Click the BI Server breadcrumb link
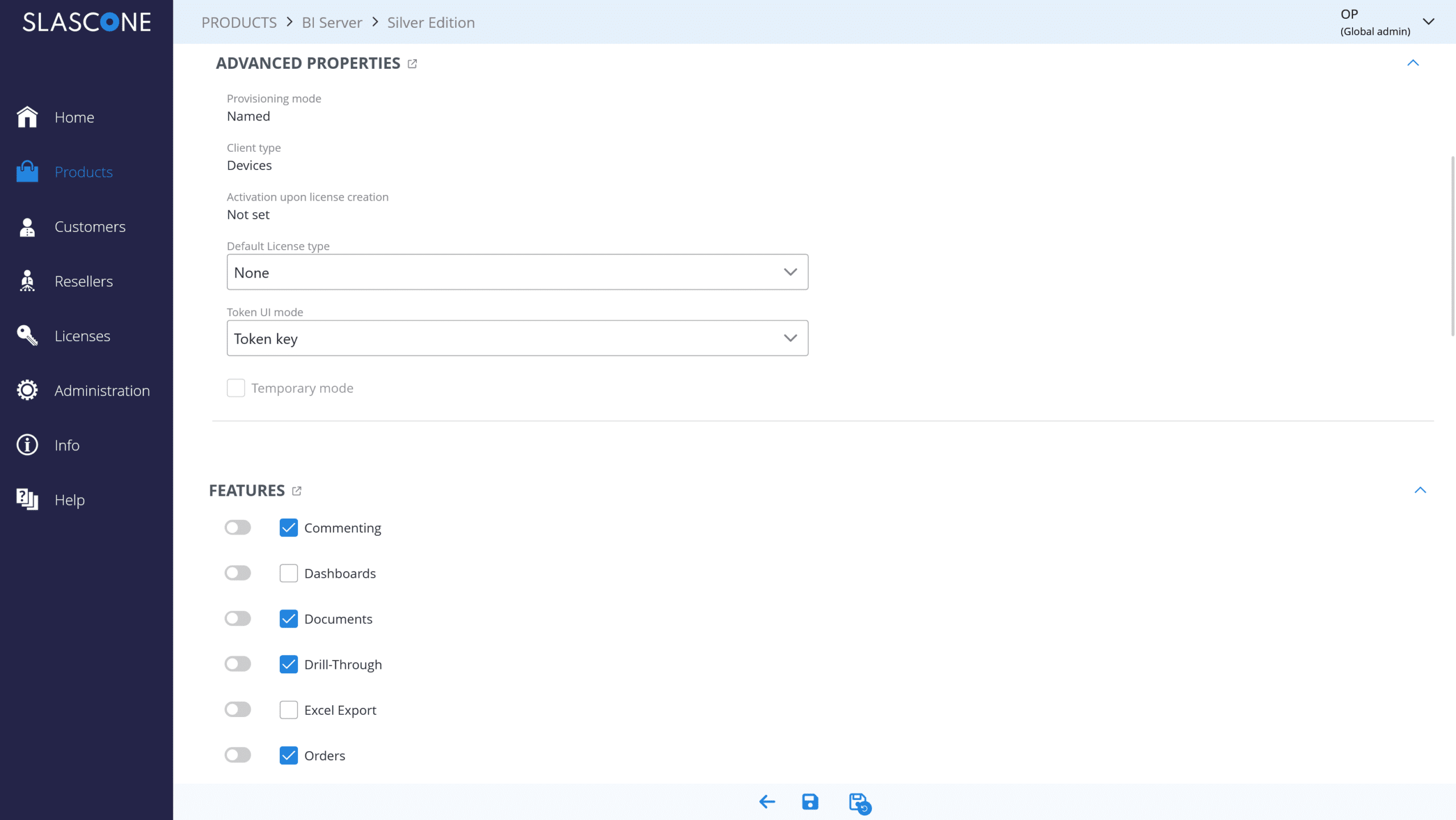This screenshot has width=1456, height=820. coord(332,23)
